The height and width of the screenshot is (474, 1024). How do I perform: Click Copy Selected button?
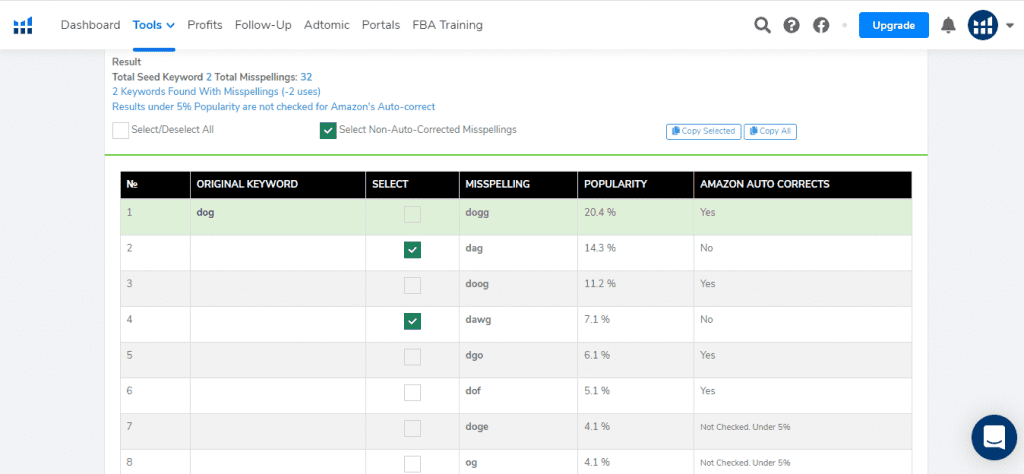tap(704, 131)
